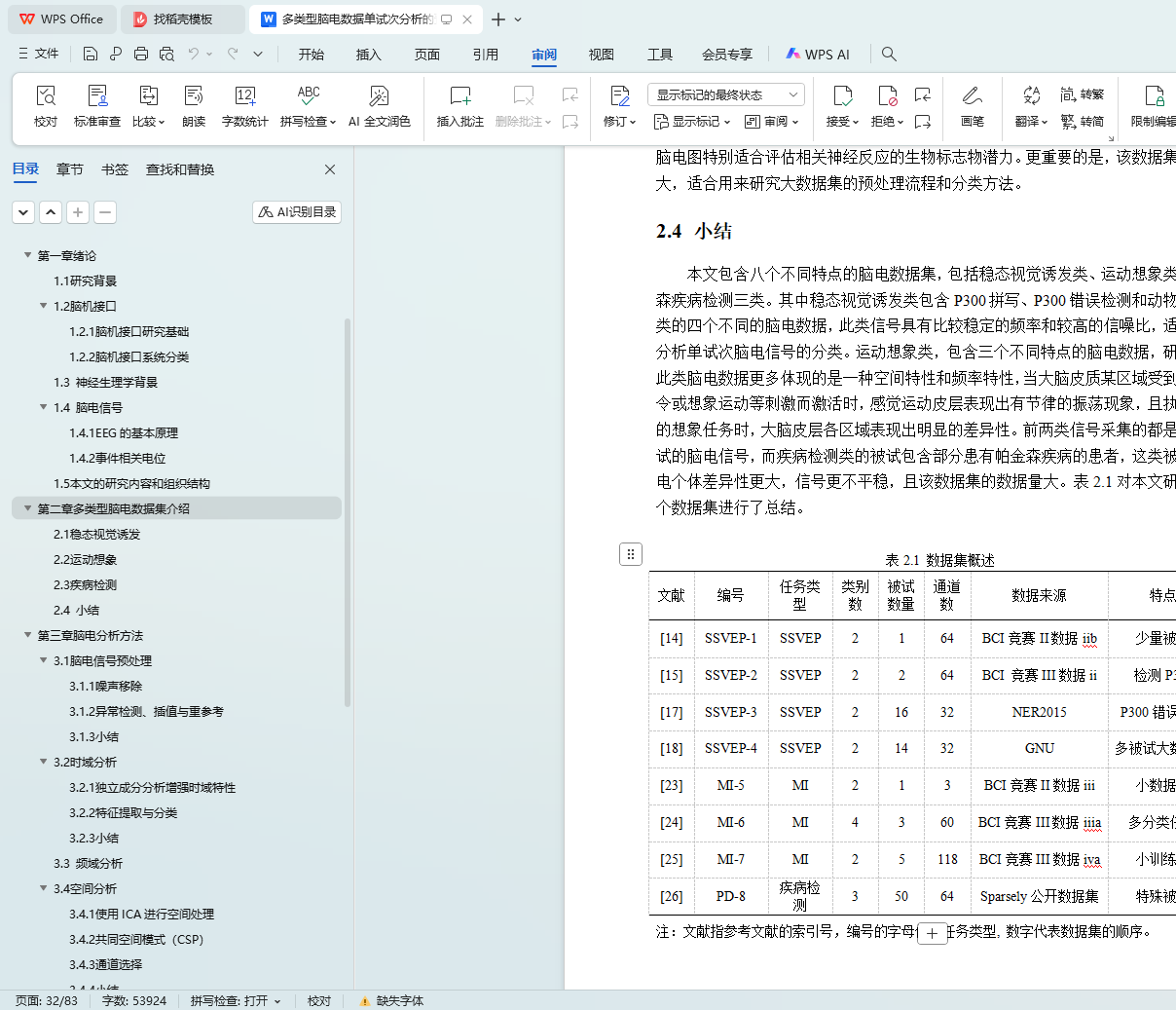Open 标准审查 standard review tool
Screen dimensions: 1176x1010
click(x=97, y=106)
